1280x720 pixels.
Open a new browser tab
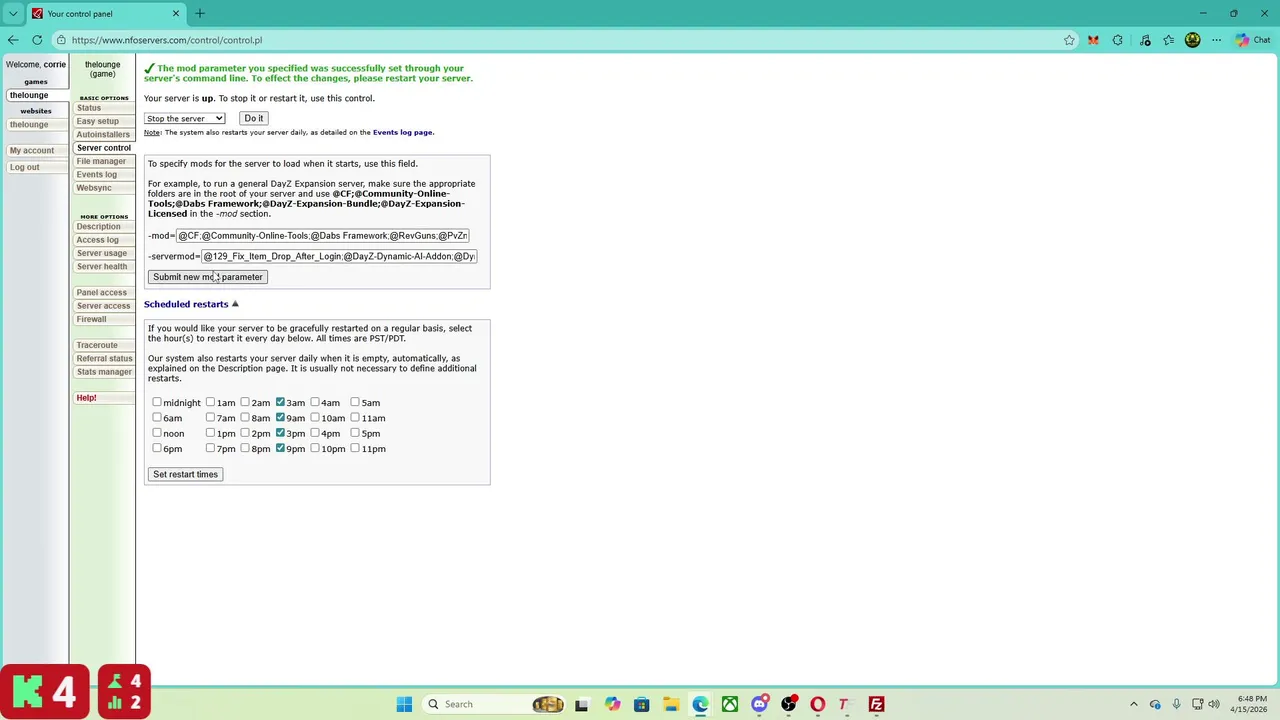click(x=200, y=13)
